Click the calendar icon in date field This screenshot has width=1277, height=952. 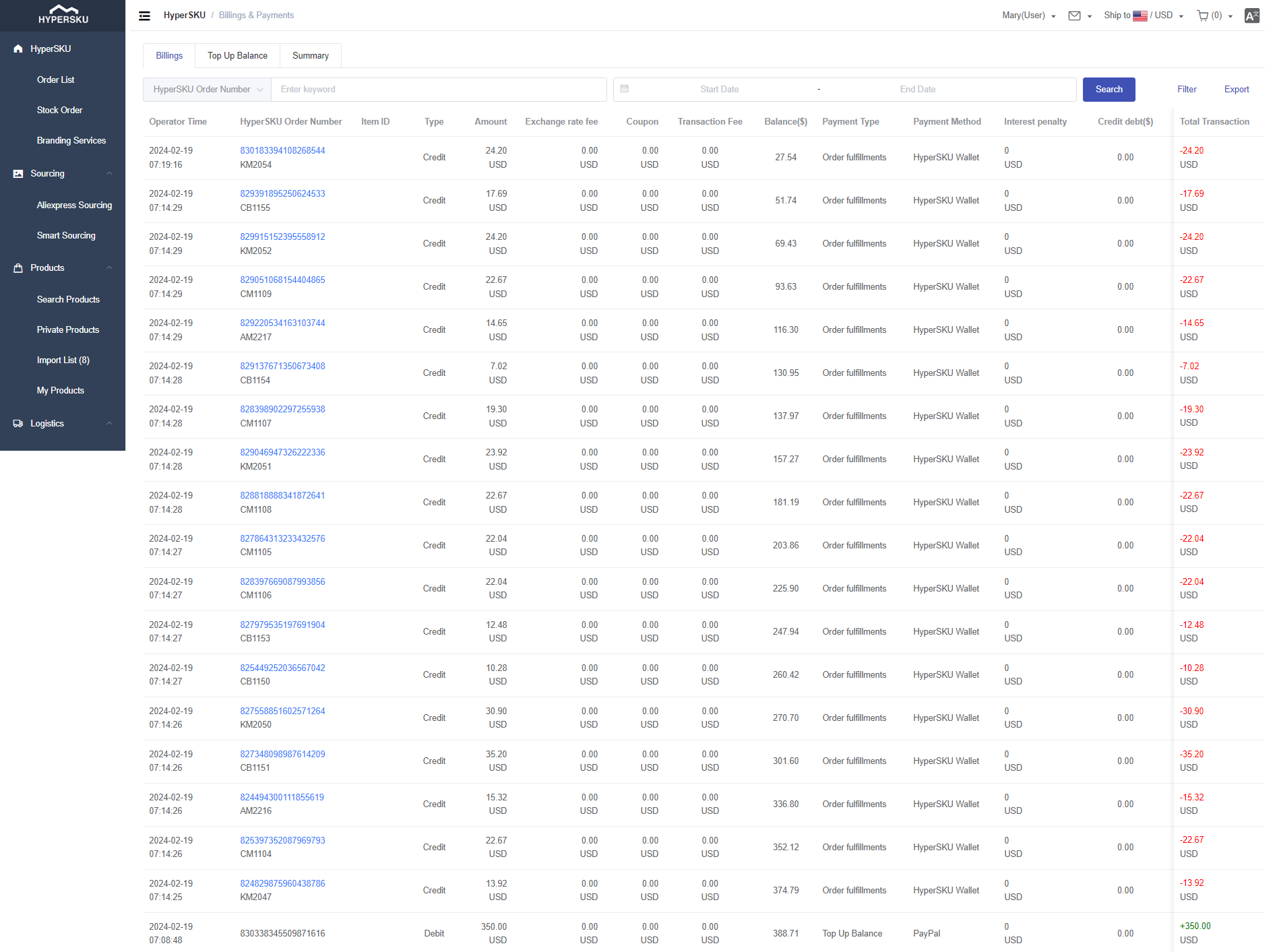tap(625, 89)
